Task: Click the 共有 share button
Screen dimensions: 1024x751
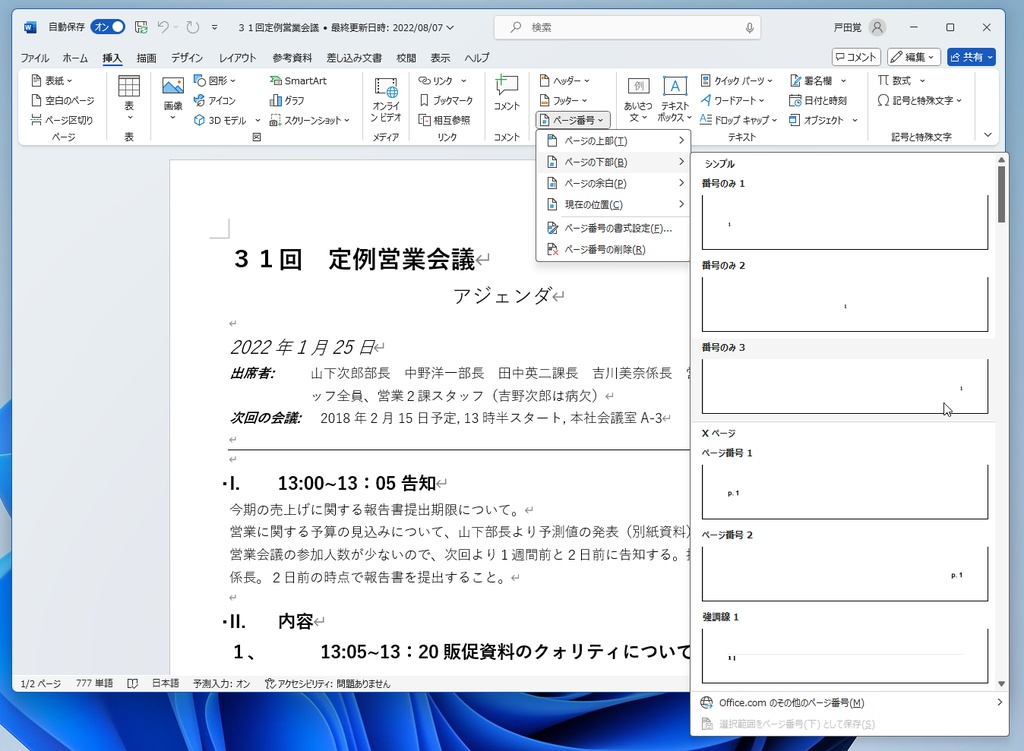Action: 967,57
